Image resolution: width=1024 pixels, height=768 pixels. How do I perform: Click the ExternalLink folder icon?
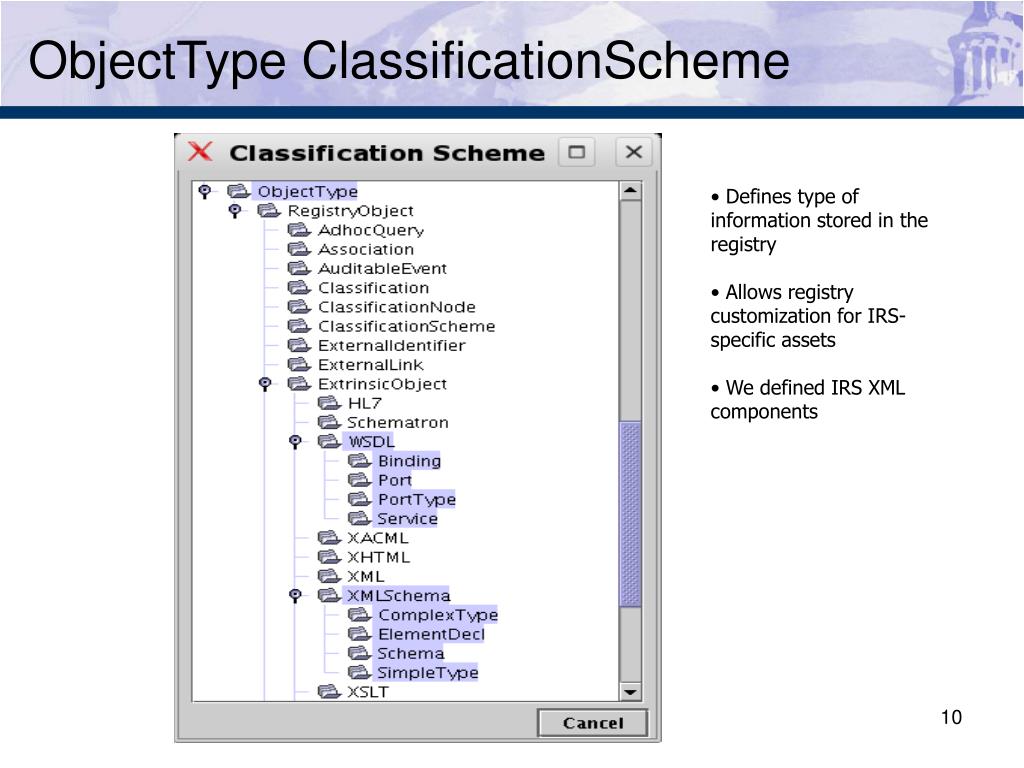point(298,364)
